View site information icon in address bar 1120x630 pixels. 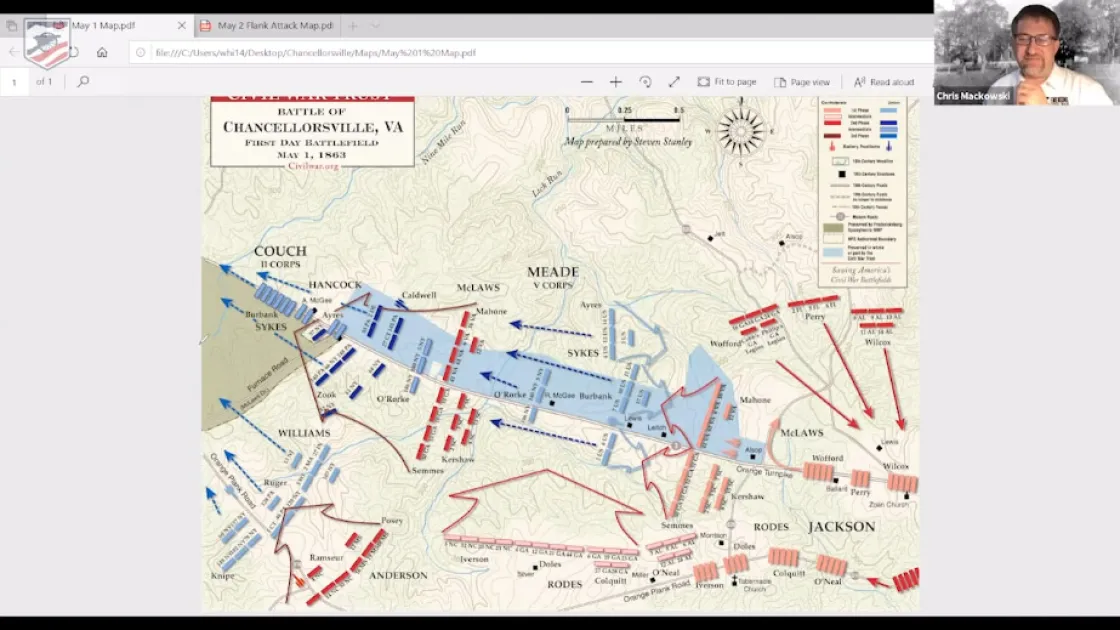click(x=141, y=52)
